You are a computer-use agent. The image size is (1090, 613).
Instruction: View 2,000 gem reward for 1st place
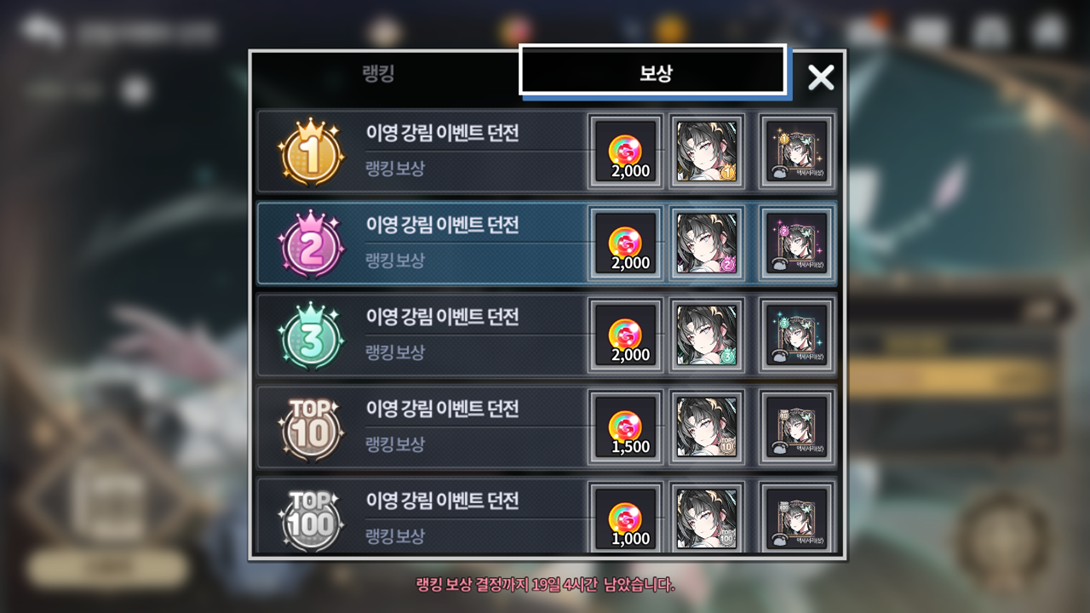click(626, 152)
